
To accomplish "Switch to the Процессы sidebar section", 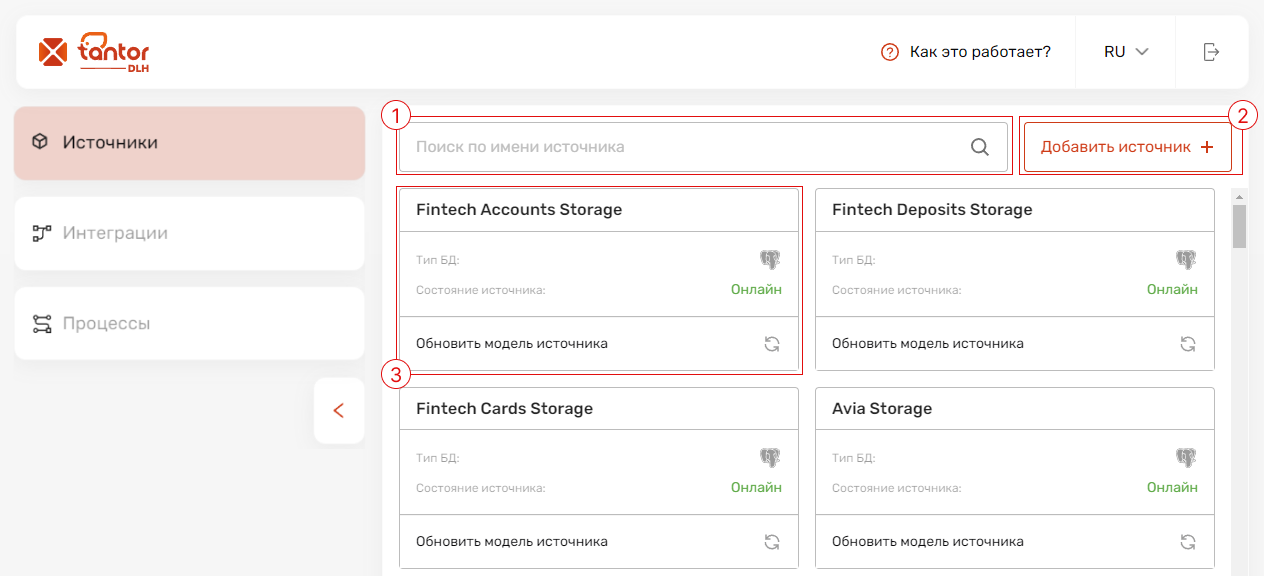I will pyautogui.click(x=189, y=324).
